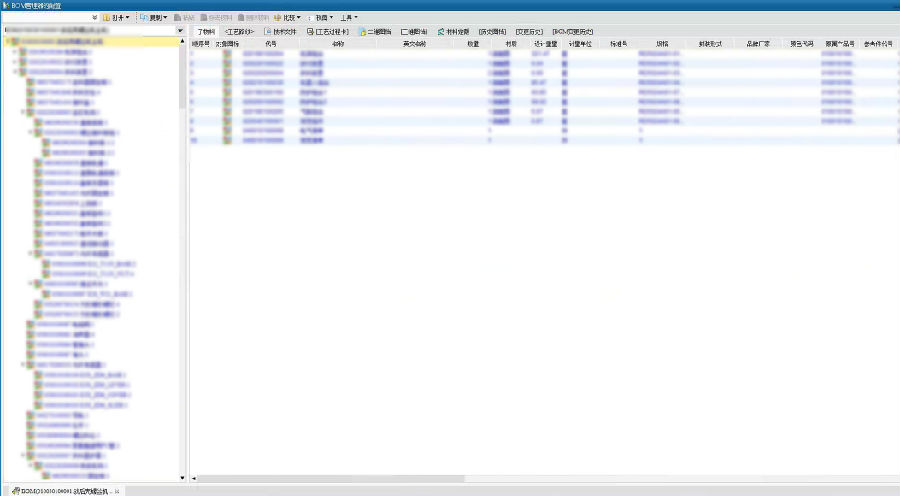Click the 英文名称 column header
Viewport: 900px width, 496px height.
[414, 44]
